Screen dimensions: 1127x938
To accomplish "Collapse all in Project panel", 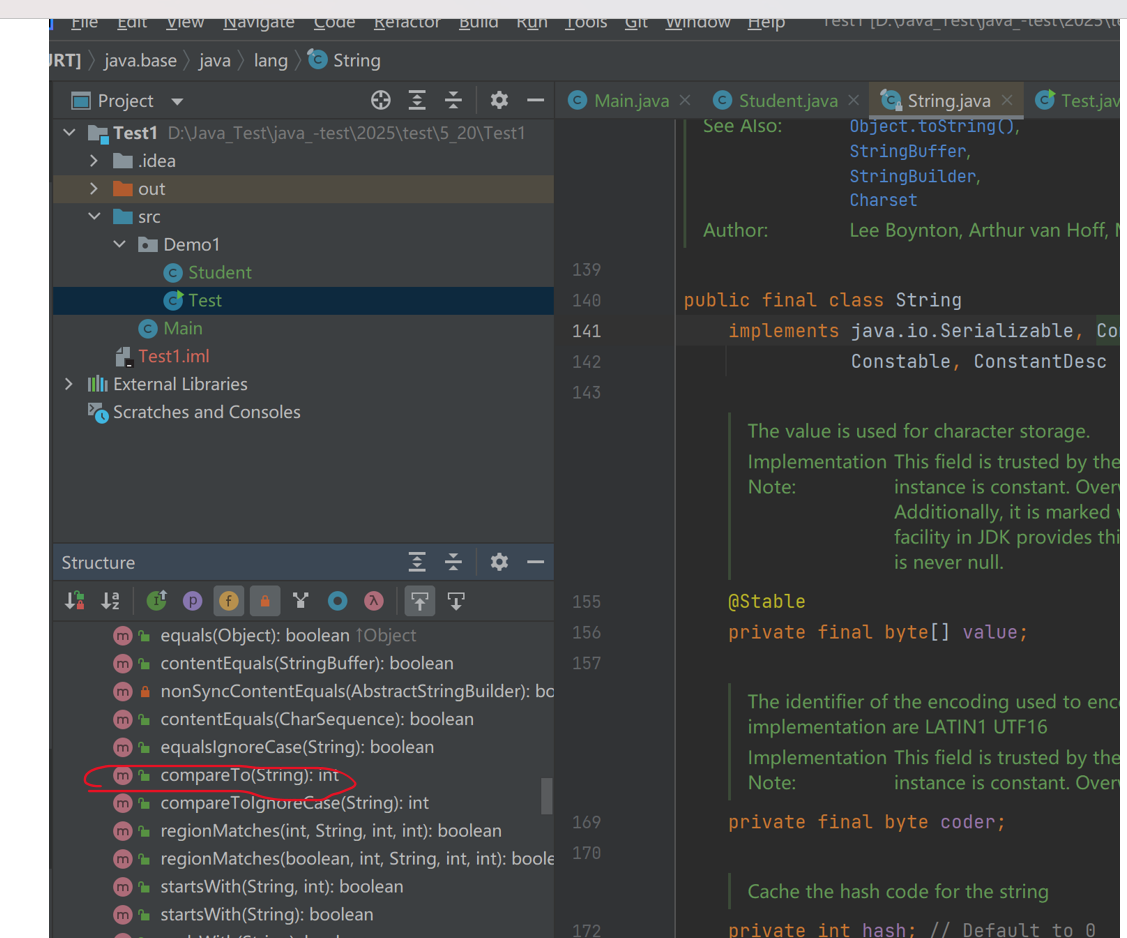I will point(454,101).
